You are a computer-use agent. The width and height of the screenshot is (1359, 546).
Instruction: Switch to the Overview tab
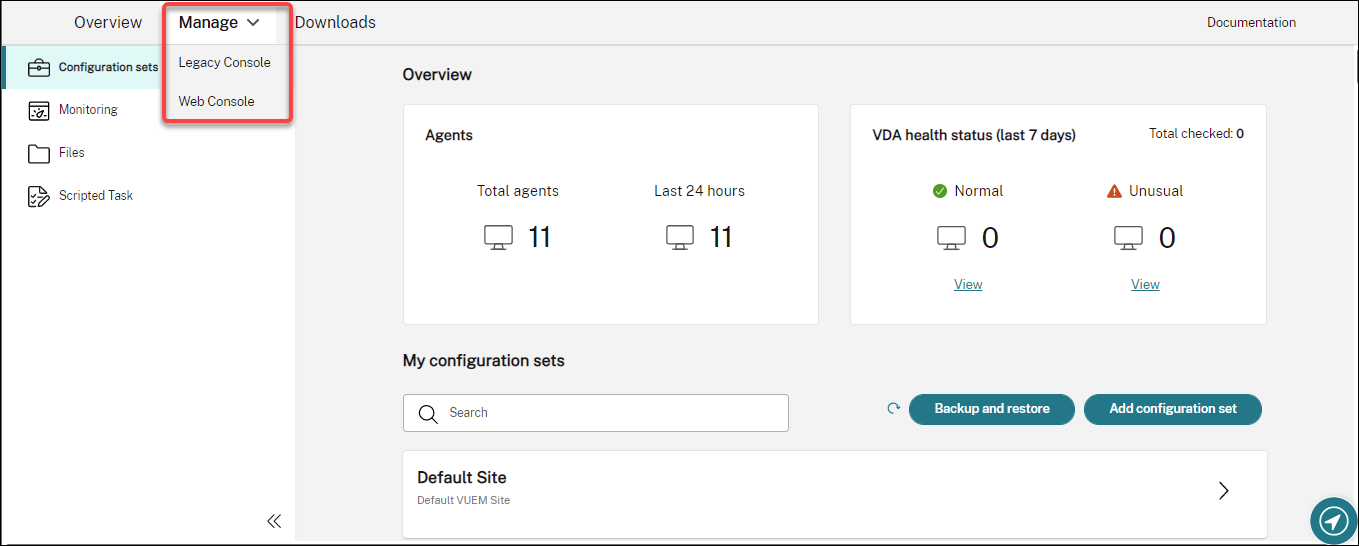point(108,22)
